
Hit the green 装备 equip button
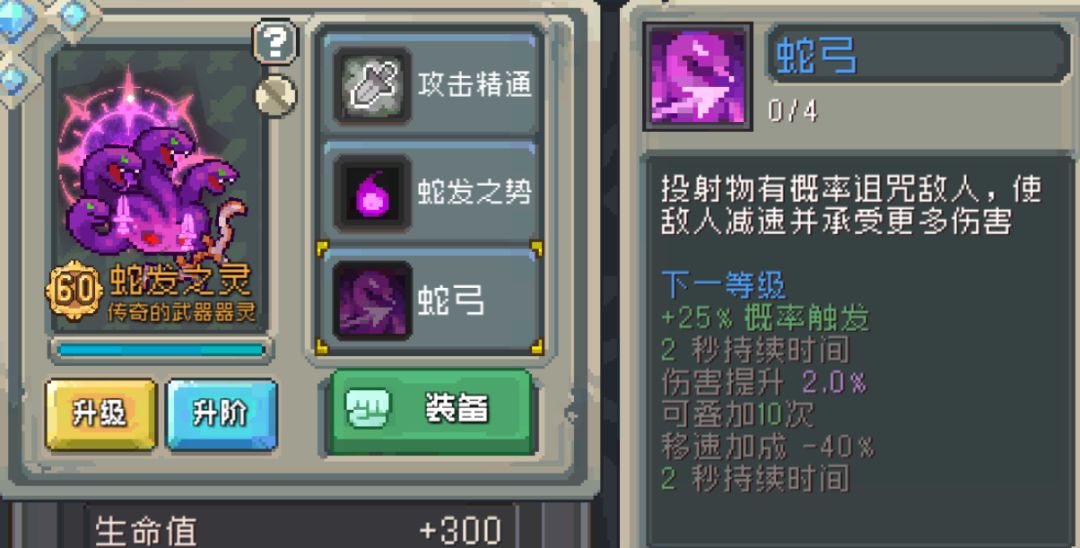pos(431,411)
